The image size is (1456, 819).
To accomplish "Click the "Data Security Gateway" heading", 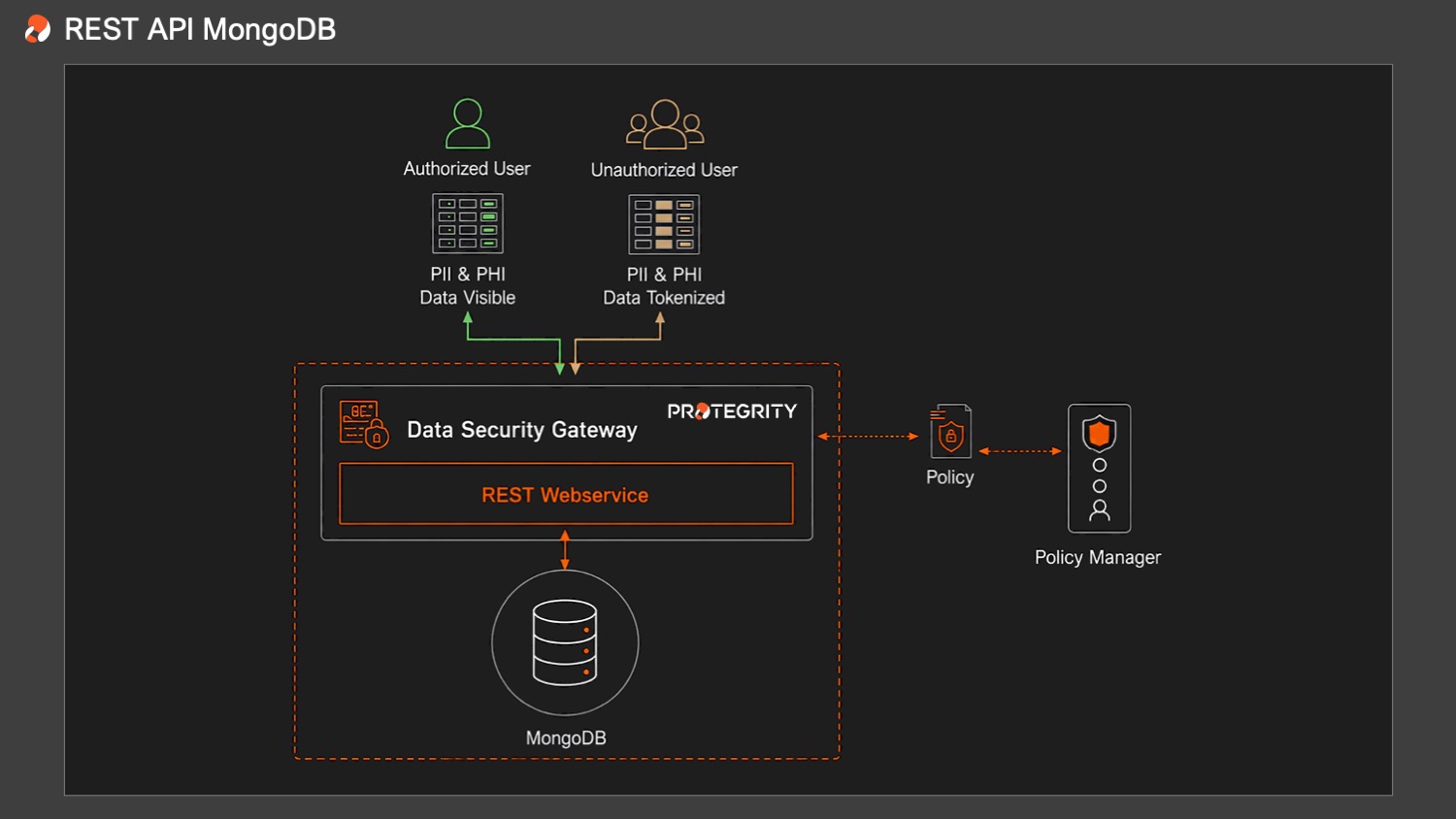I will coord(522,430).
